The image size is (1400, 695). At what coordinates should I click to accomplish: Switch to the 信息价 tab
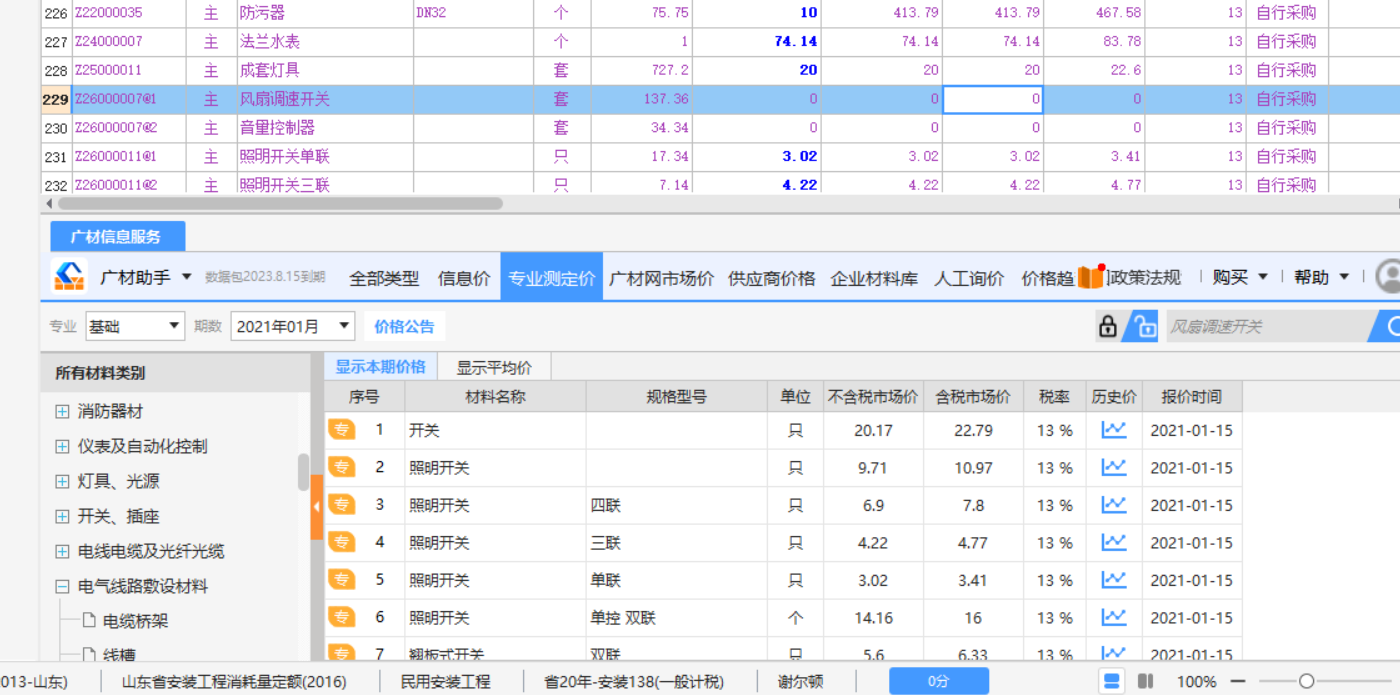[x=463, y=278]
